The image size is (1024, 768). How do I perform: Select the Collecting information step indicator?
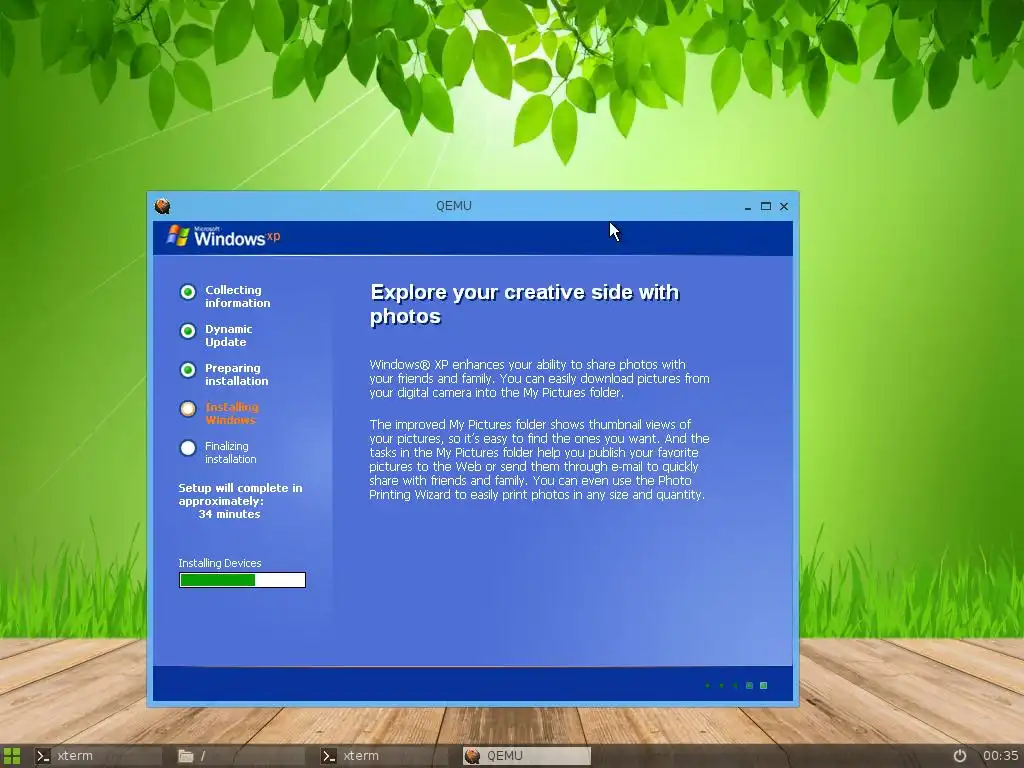[188, 292]
